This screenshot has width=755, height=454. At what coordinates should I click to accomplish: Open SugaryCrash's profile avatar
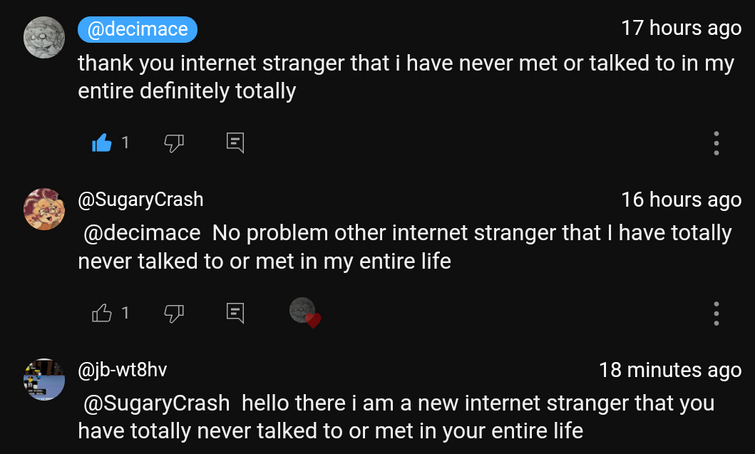pyautogui.click(x=44, y=209)
